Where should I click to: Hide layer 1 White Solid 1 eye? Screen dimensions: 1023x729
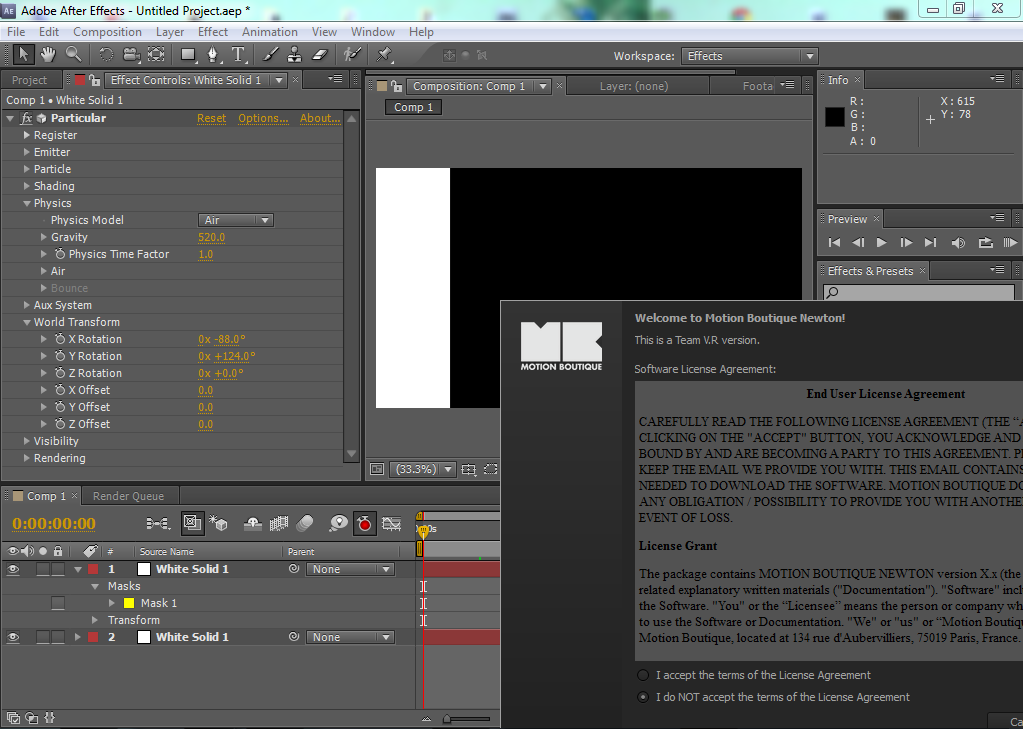click(13, 569)
